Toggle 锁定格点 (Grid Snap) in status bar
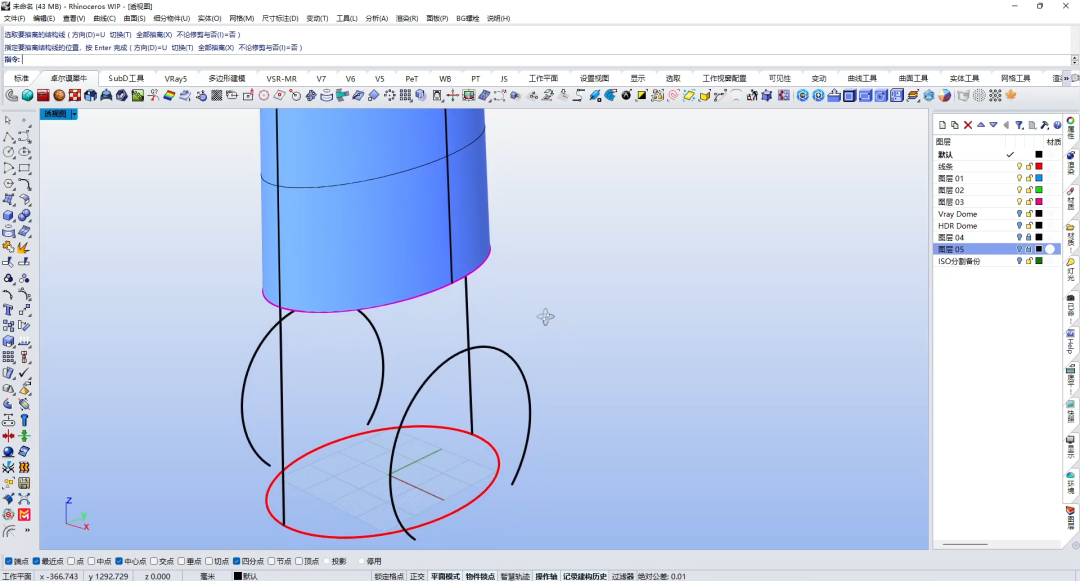Image resolution: width=1080 pixels, height=581 pixels. pos(389,576)
